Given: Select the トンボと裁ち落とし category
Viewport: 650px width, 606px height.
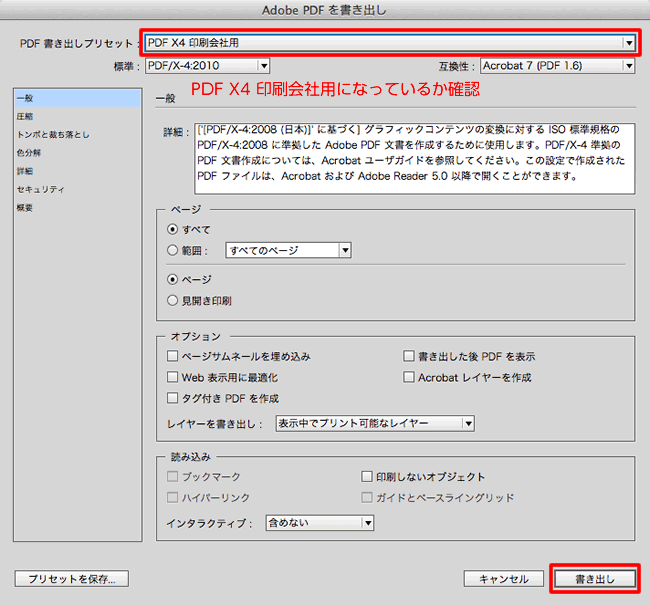Looking at the screenshot, I should coord(78,135).
